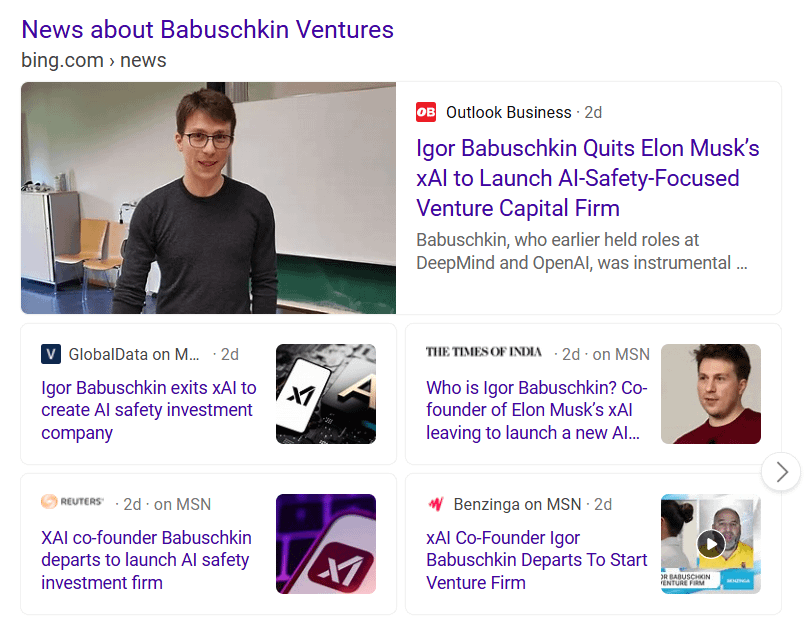Open the bing.com › news breadcrumb
The width and height of the screenshot is (806, 618).
(x=93, y=60)
